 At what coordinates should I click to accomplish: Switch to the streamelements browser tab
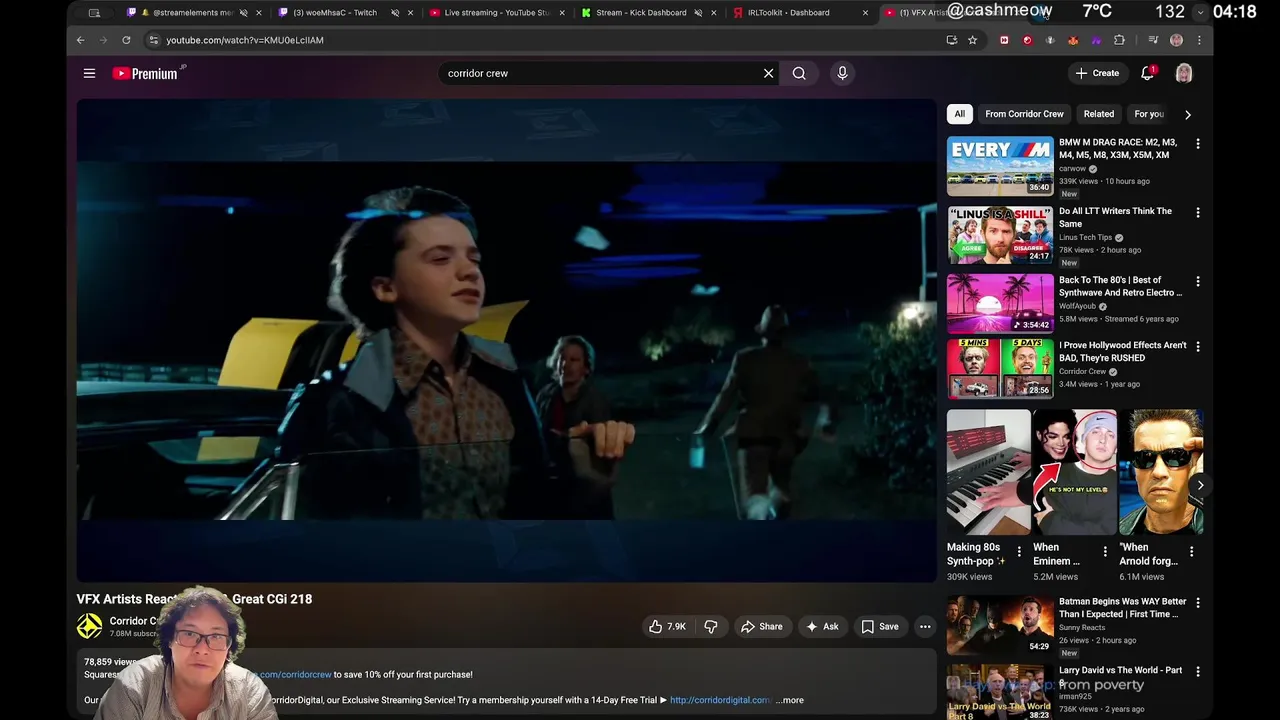point(192,13)
